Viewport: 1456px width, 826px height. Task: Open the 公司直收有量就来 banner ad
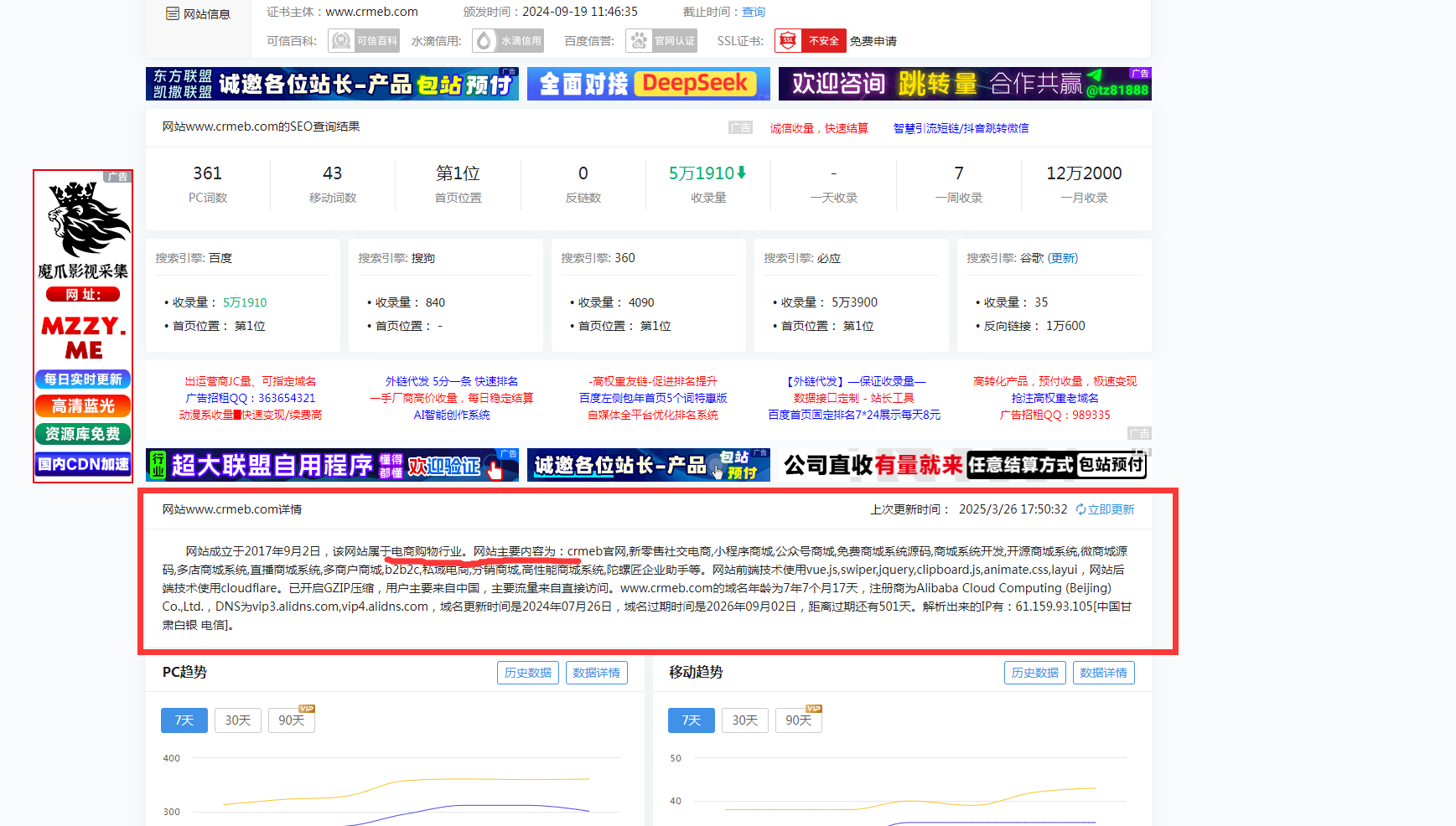click(x=965, y=465)
